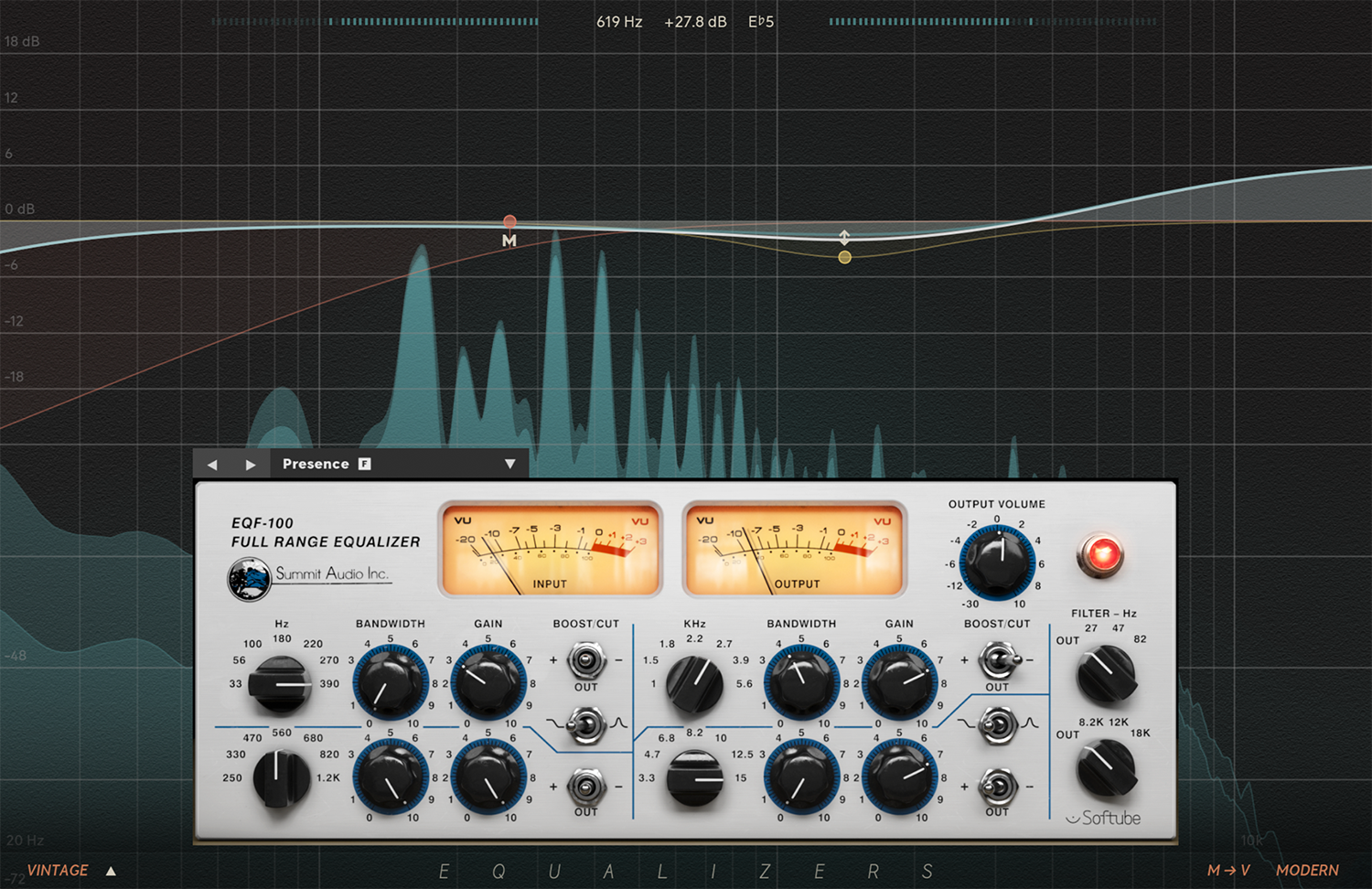The height and width of the screenshot is (889, 1372).
Task: Toggle the red power lamp button
Action: (1101, 554)
